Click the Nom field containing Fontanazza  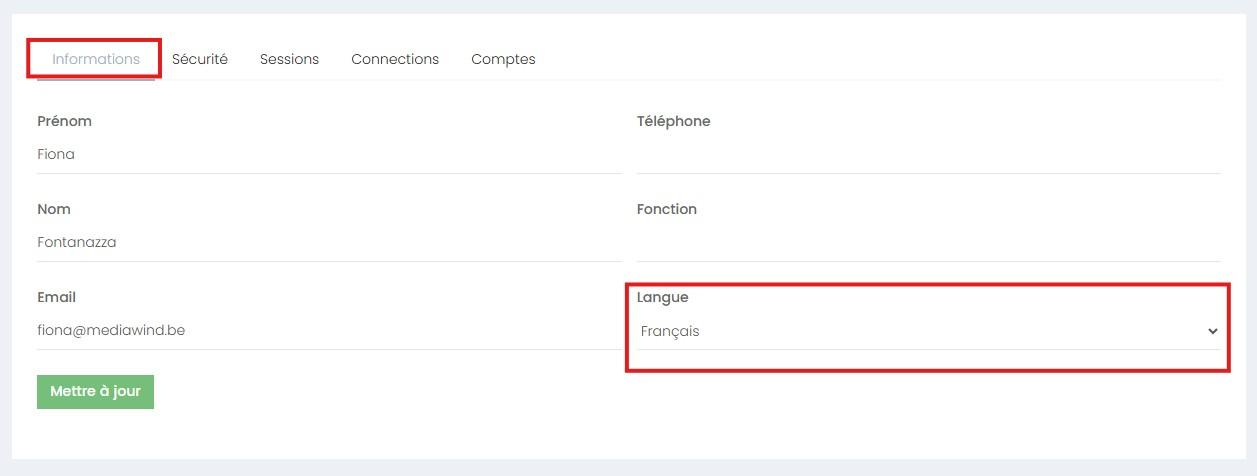tap(328, 242)
